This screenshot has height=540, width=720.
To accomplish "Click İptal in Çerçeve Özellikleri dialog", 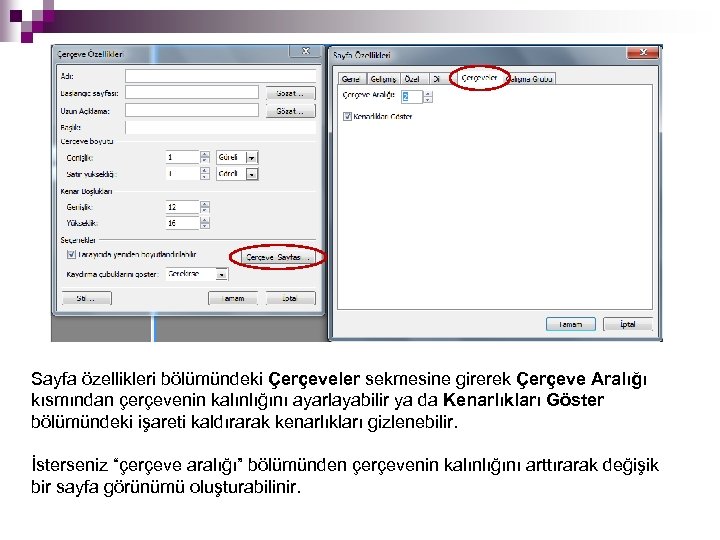I will (291, 298).
